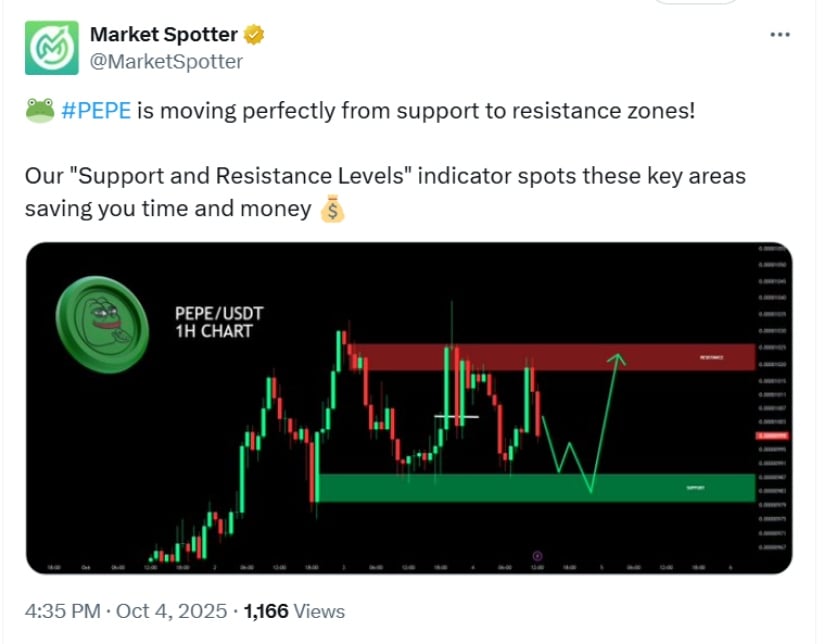This screenshot has height=644, width=825.
Task: Click the money bag emoji
Action: (332, 210)
